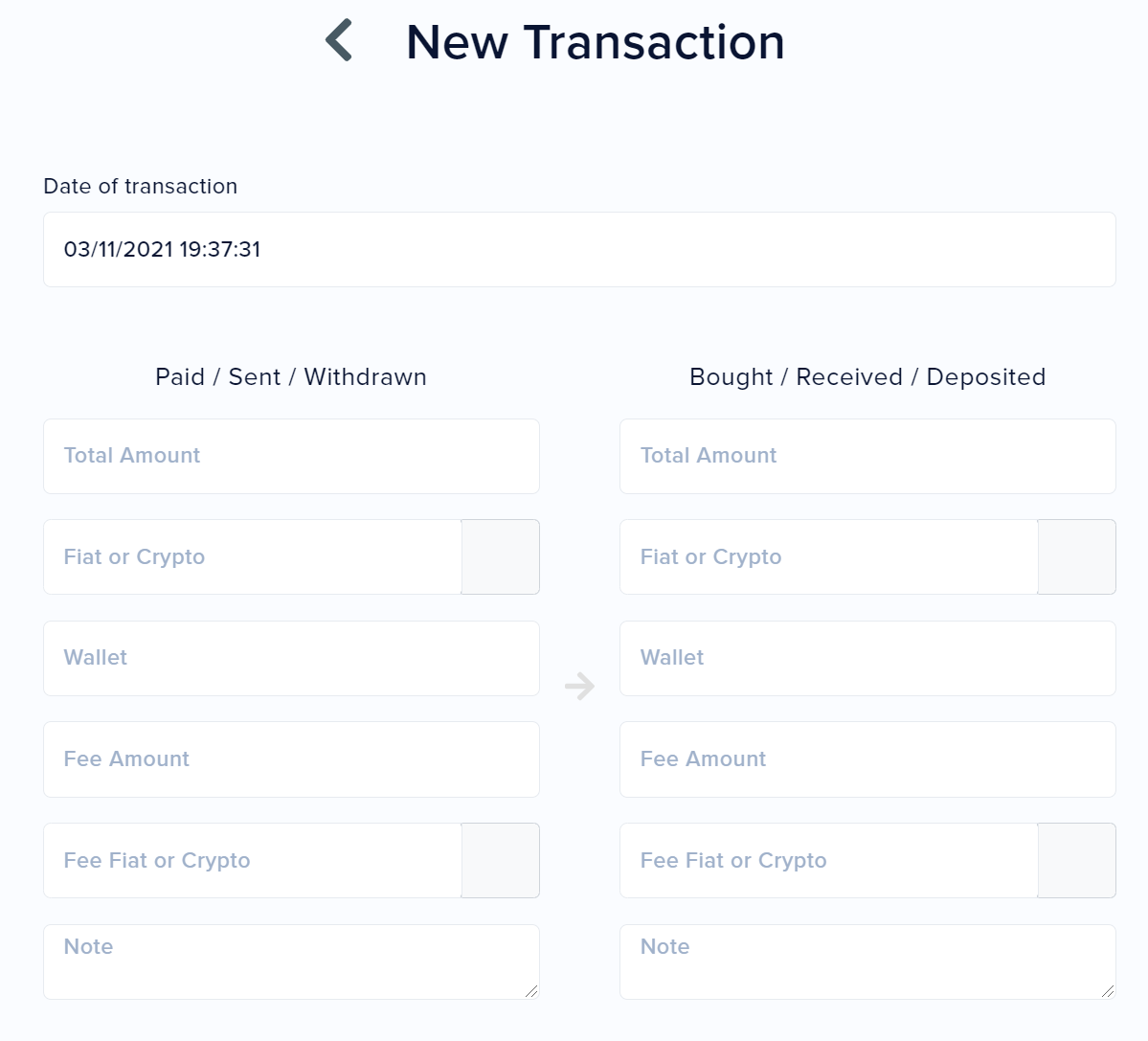Click gray box next to Paid Fee Fiat or Crypto
Screen dimensions: 1148x1041
pyautogui.click(x=500, y=861)
